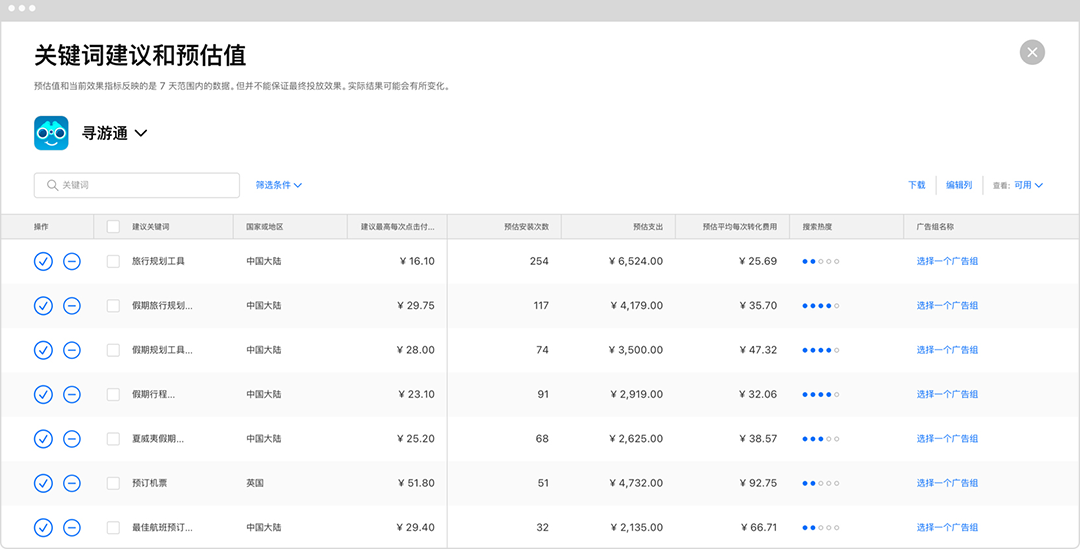Choose an ad group for 最佳航班预订
Viewport: 1080px width, 556px height.
(947, 528)
